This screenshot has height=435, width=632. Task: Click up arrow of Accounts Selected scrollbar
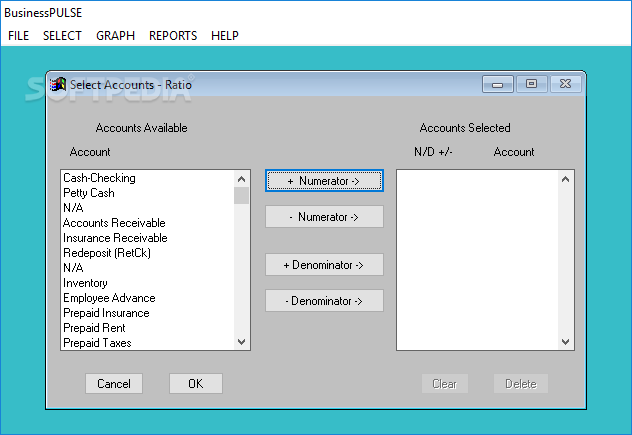tap(565, 179)
